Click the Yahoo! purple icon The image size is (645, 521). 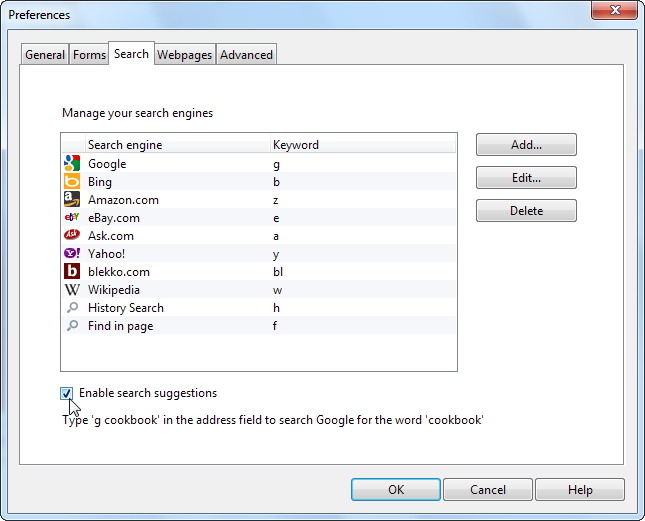point(72,253)
